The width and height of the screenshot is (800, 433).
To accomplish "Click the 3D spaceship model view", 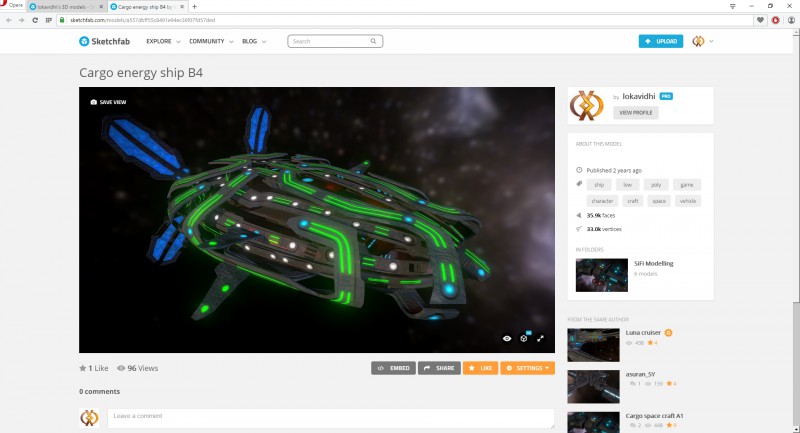I will 317,220.
